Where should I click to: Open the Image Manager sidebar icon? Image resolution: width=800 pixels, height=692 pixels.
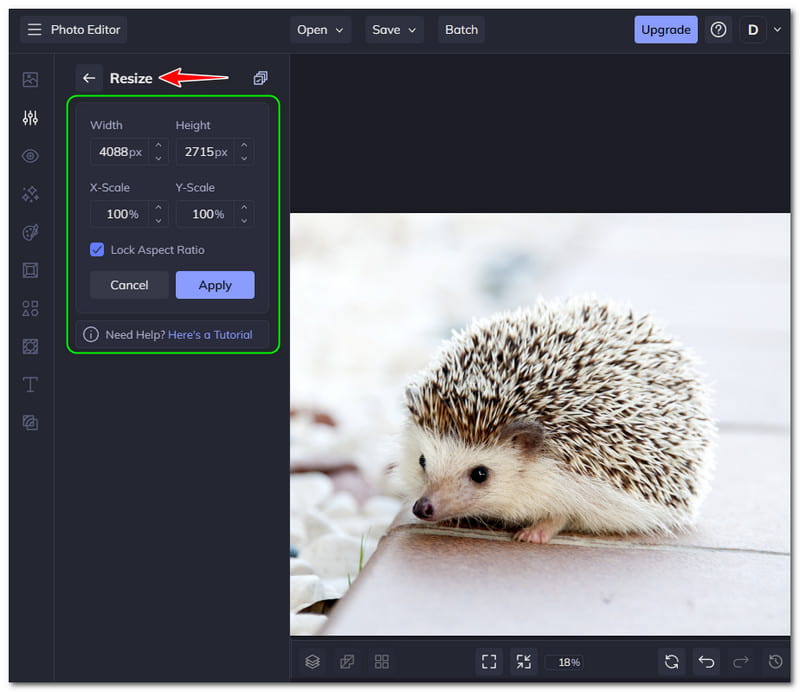click(x=30, y=80)
